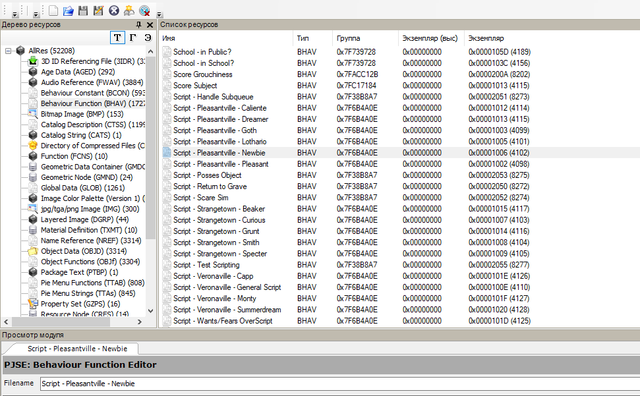Click resource tree scrollbar down arrow
This screenshot has height=396, width=640.
tap(151, 311)
